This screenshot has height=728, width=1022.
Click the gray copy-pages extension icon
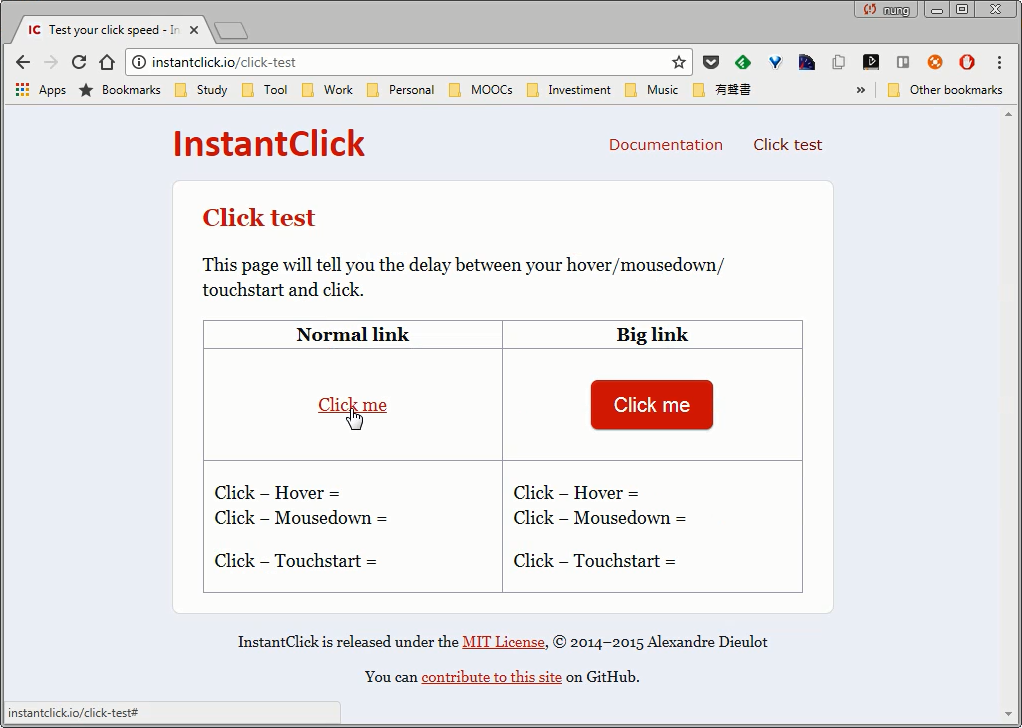(x=838, y=63)
